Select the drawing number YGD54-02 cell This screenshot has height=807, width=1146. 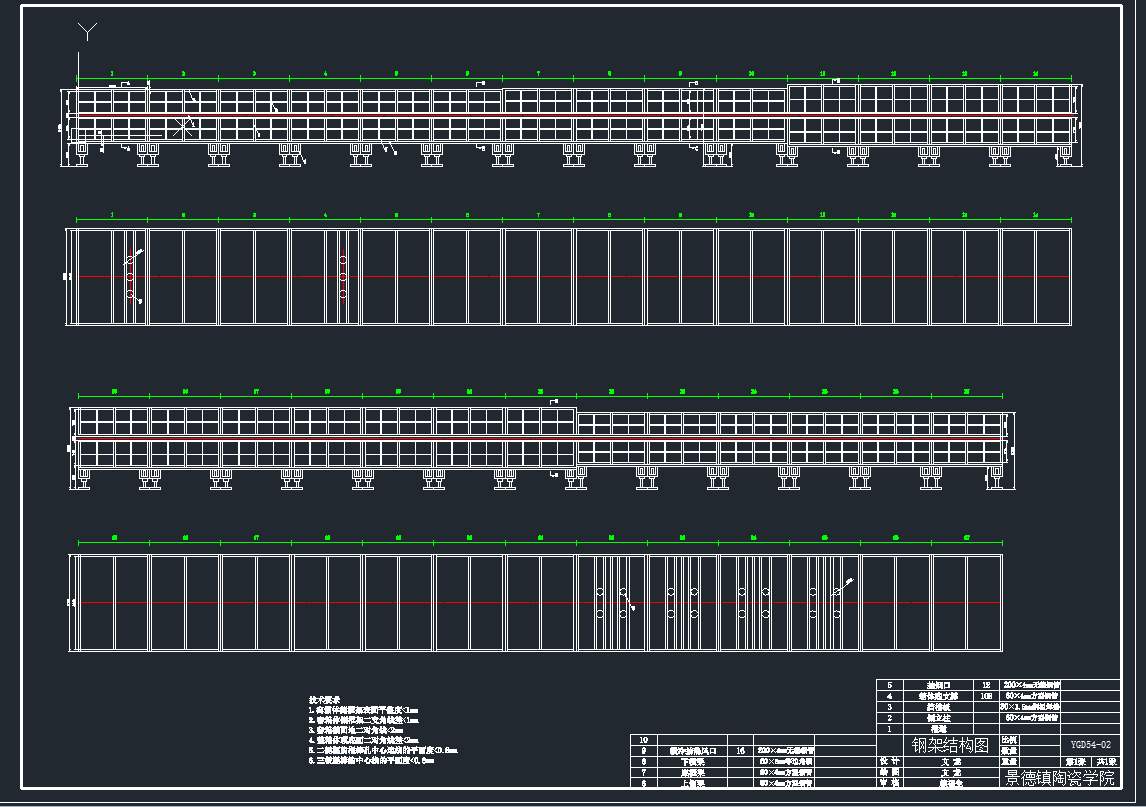pyautogui.click(x=1090, y=744)
